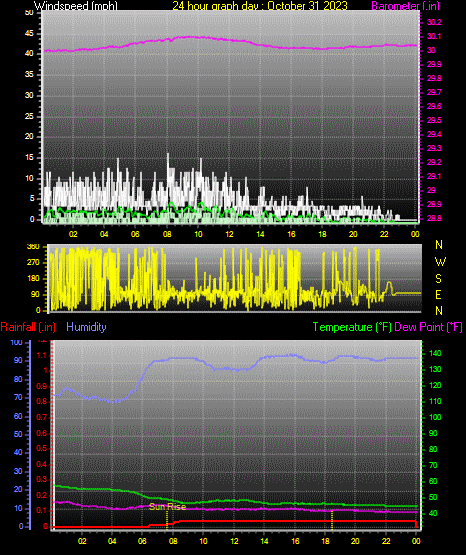The width and height of the screenshot is (466, 555).
Task: Click the 0.5 rainfall scale value
Action: [x=42, y=448]
